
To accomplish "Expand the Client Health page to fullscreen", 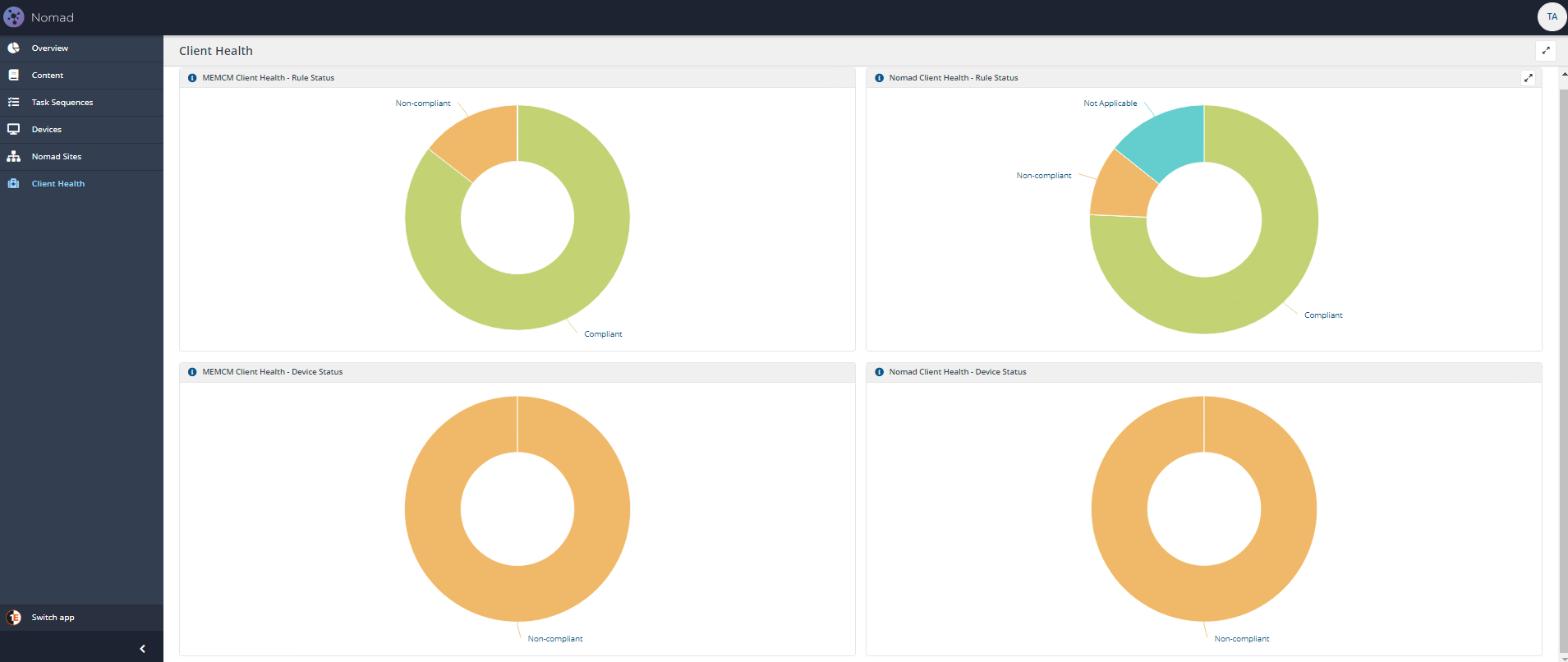I will pos(1546,51).
